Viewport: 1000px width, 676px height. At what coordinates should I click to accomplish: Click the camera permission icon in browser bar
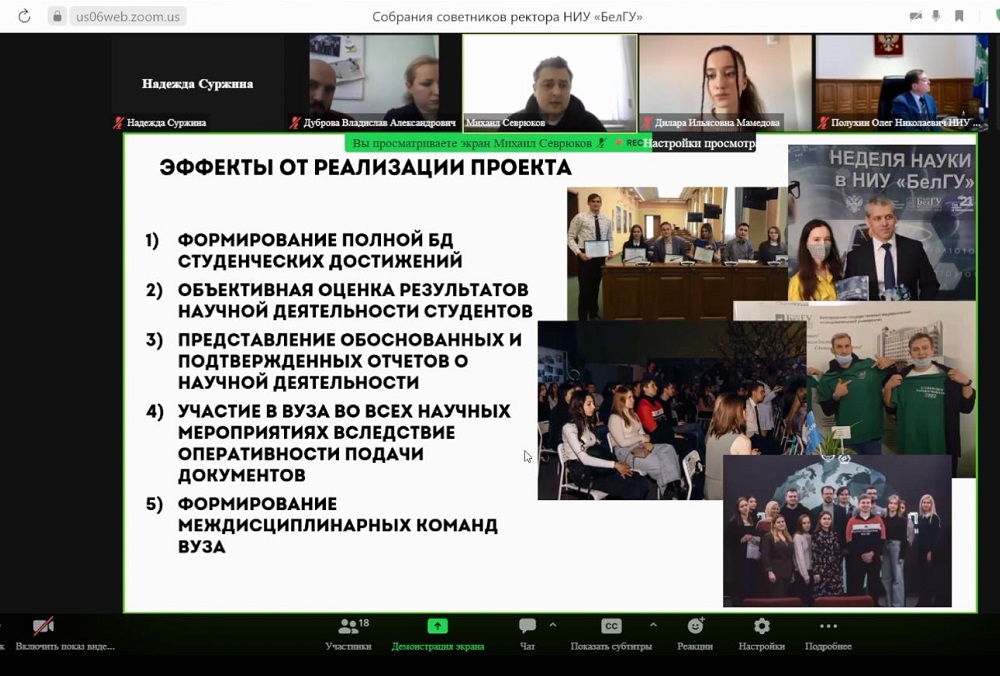point(915,16)
